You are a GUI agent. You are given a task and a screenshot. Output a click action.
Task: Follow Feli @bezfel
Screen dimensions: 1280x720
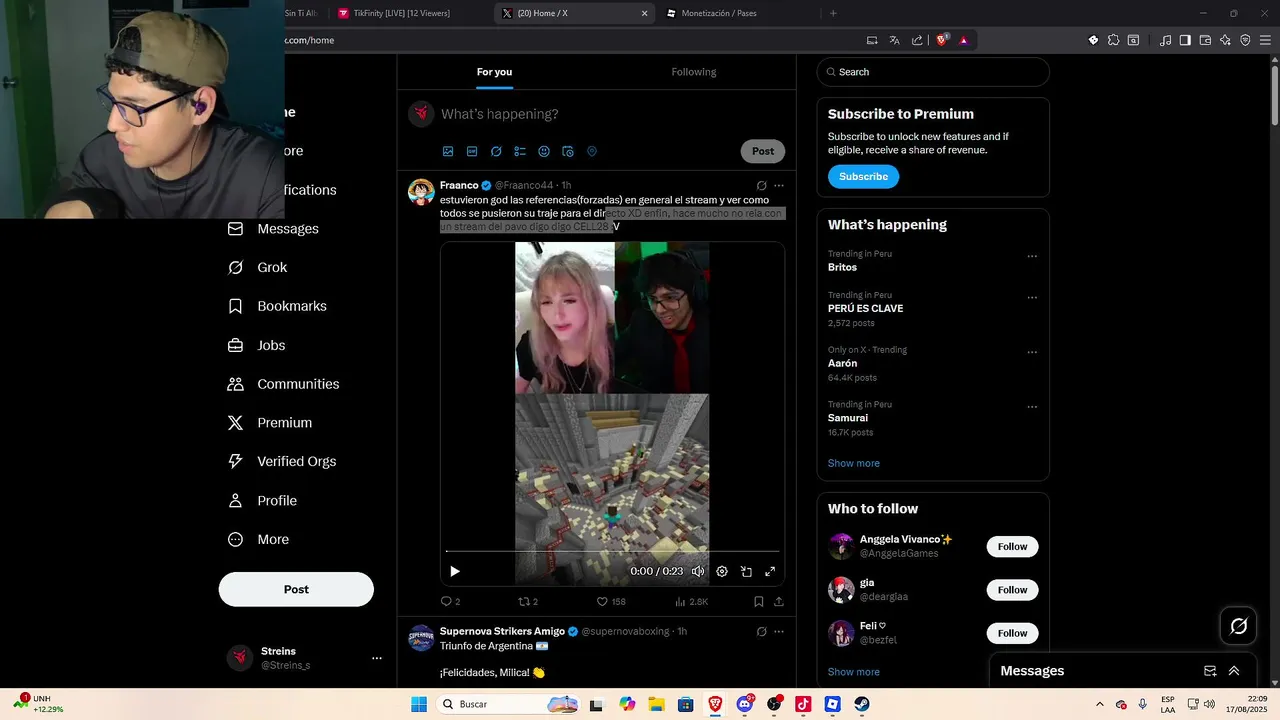(1012, 633)
